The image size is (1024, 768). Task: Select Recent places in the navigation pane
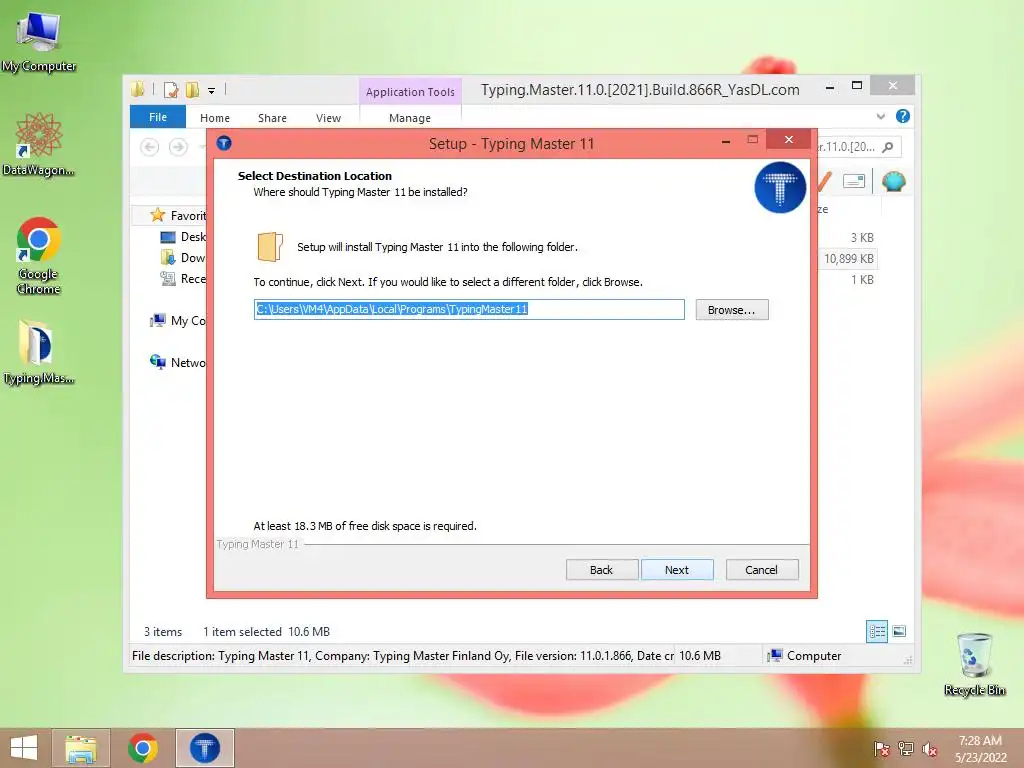tap(183, 279)
